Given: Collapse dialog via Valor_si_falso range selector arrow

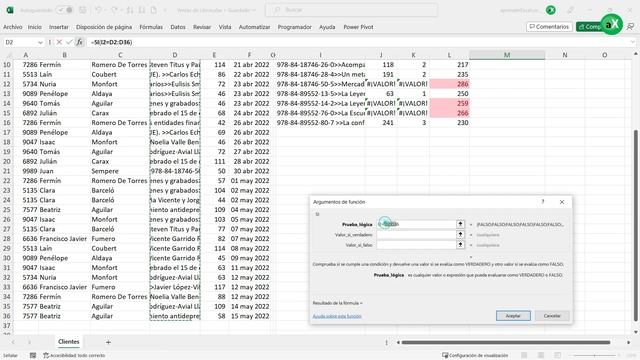Looking at the screenshot, I should tap(460, 245).
